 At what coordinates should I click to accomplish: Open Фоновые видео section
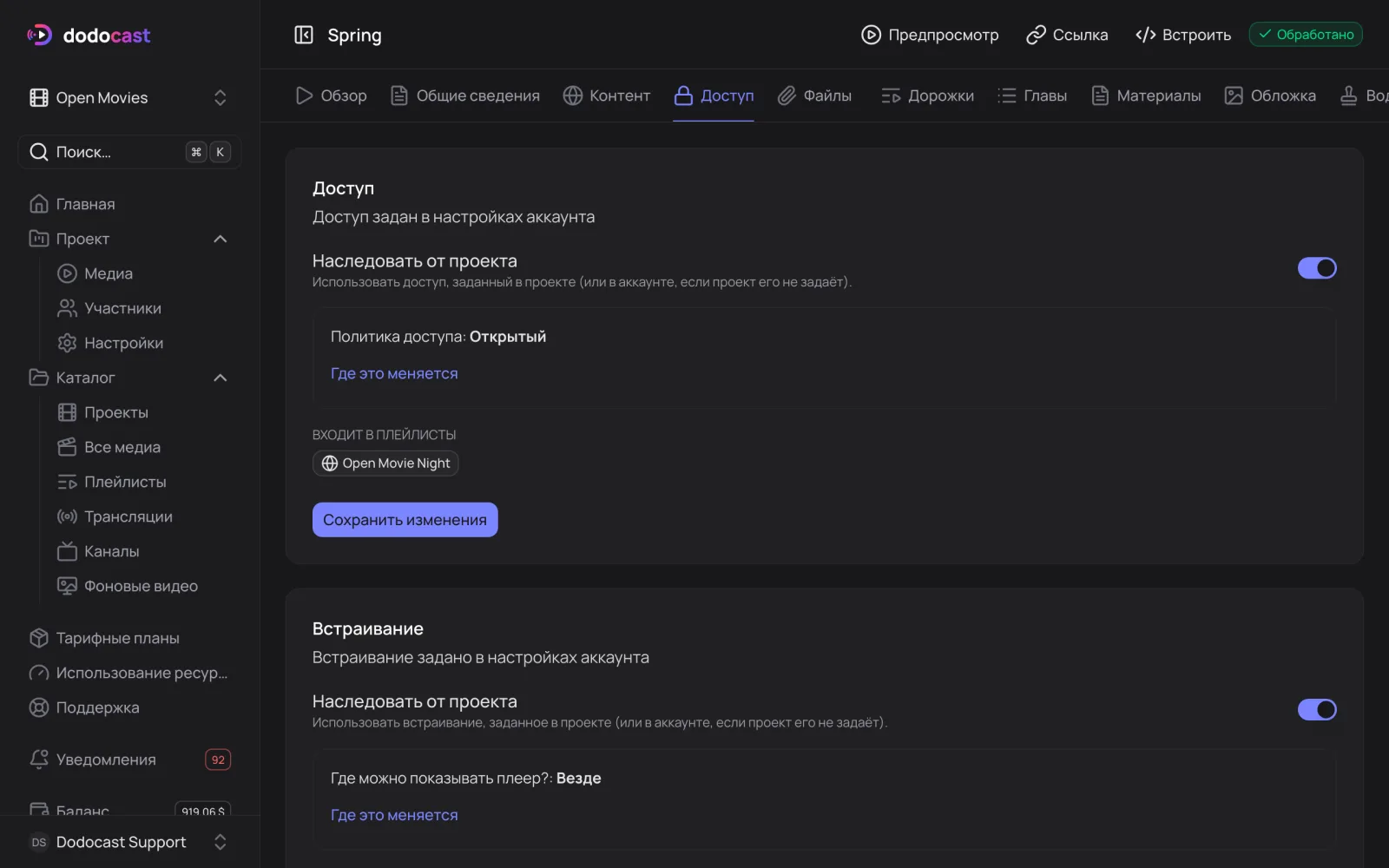point(128,586)
